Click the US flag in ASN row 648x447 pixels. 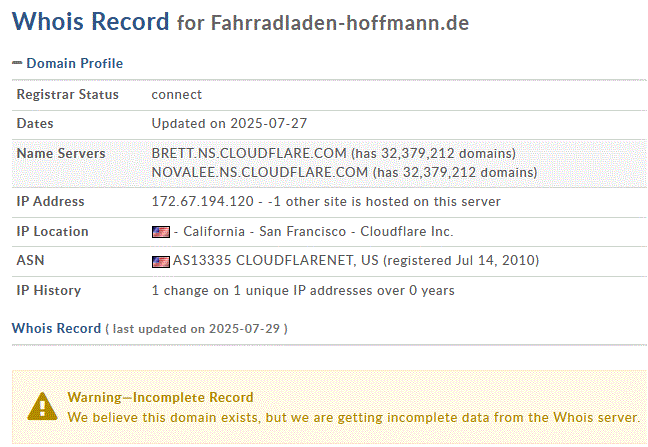pos(160,262)
